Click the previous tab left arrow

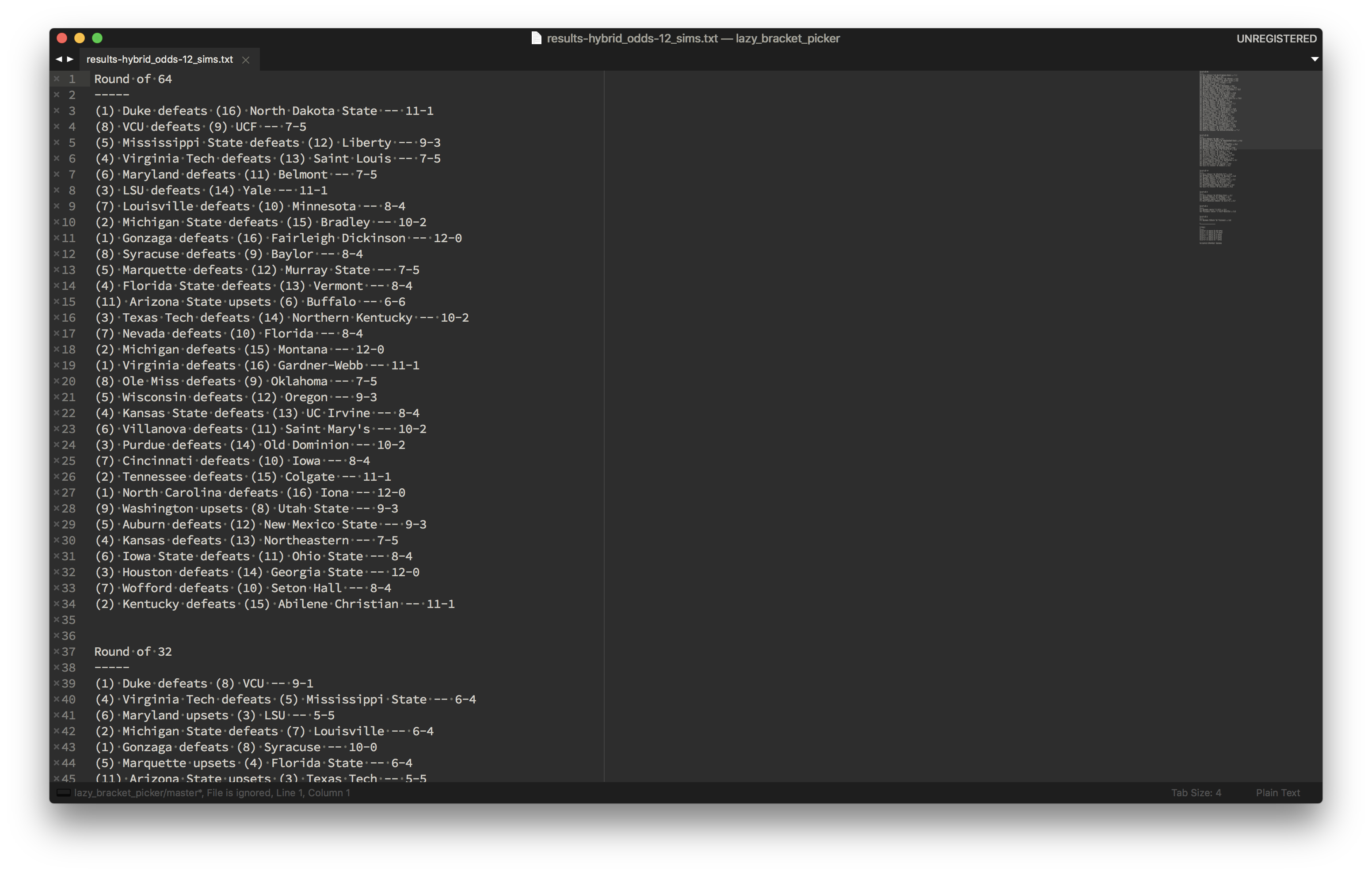(58, 59)
